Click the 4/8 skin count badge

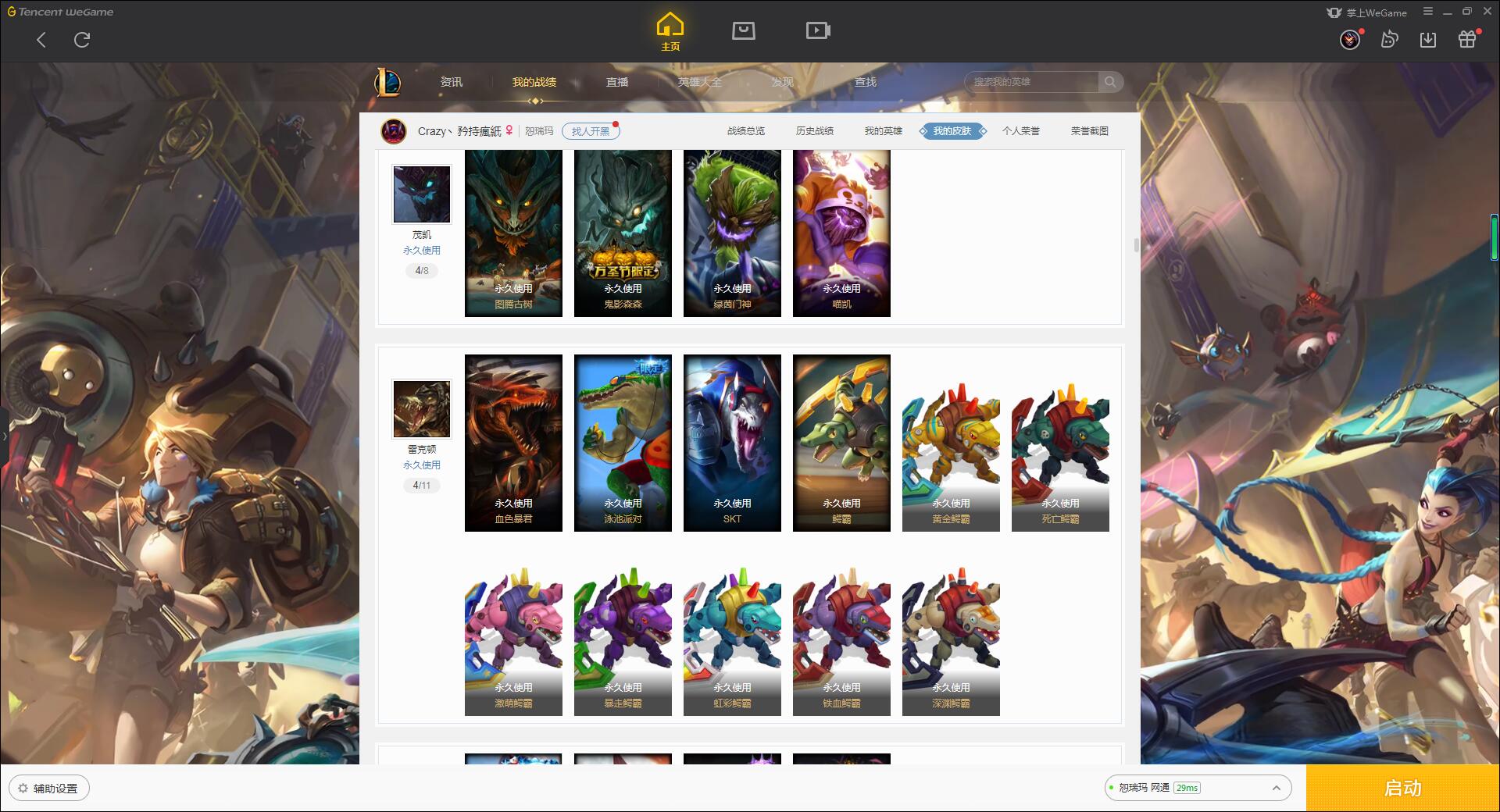click(422, 271)
